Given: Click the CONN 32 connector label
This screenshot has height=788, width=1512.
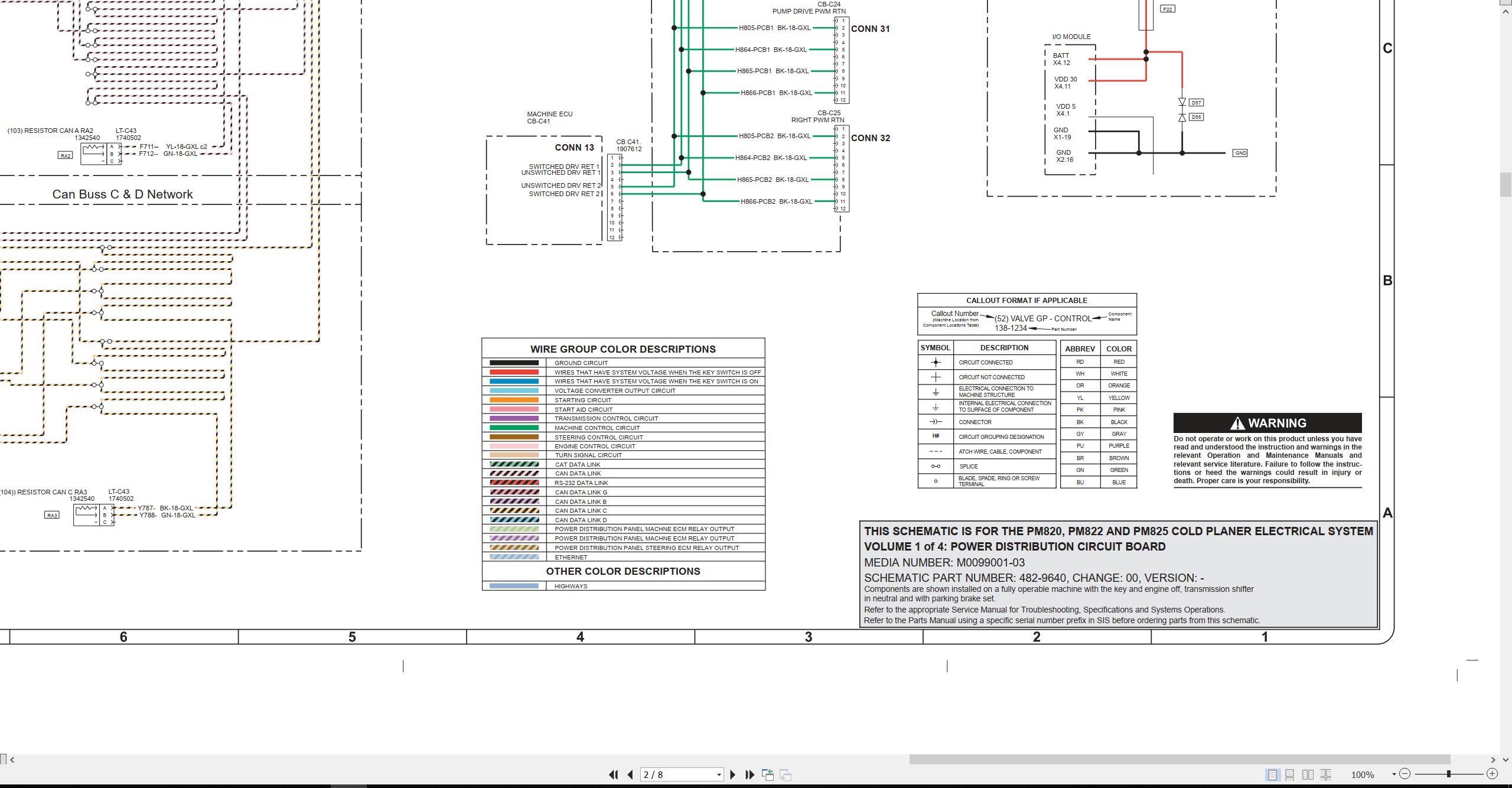Looking at the screenshot, I should pos(870,138).
